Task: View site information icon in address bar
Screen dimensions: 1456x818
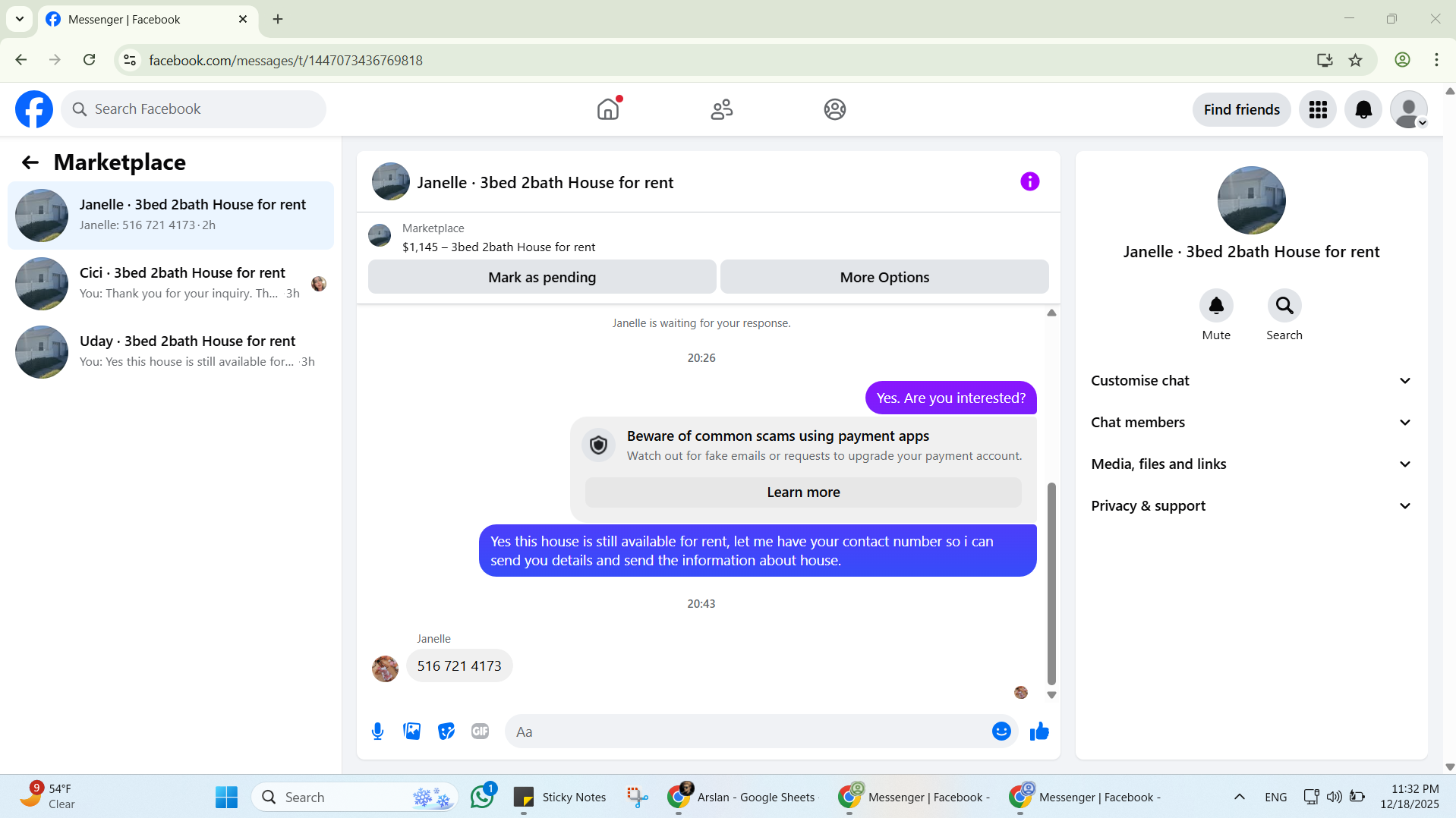Action: click(130, 60)
